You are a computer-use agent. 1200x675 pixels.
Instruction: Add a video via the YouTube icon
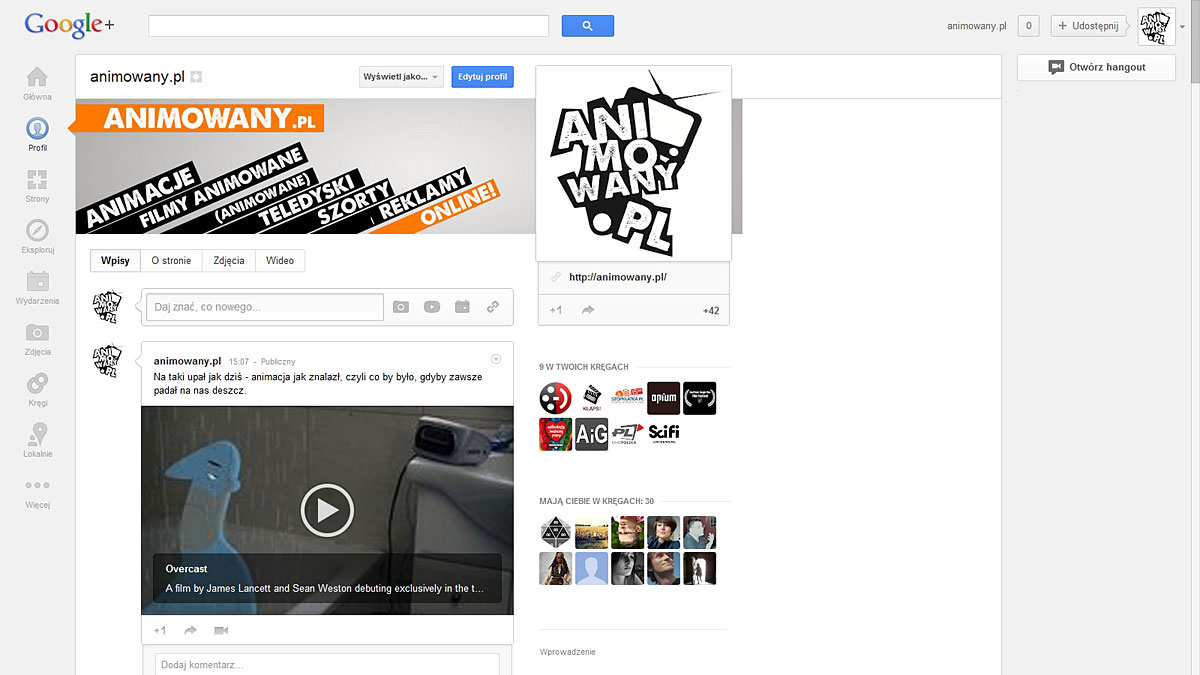pyautogui.click(x=431, y=307)
